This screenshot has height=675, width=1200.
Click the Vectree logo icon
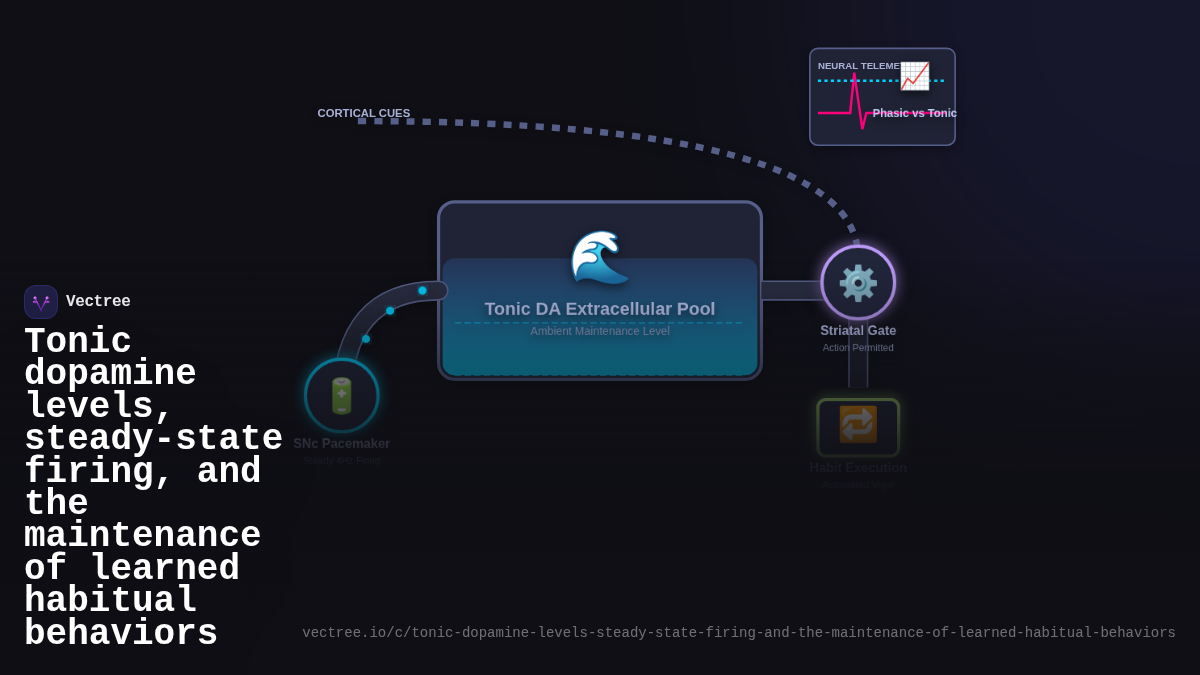(41, 302)
